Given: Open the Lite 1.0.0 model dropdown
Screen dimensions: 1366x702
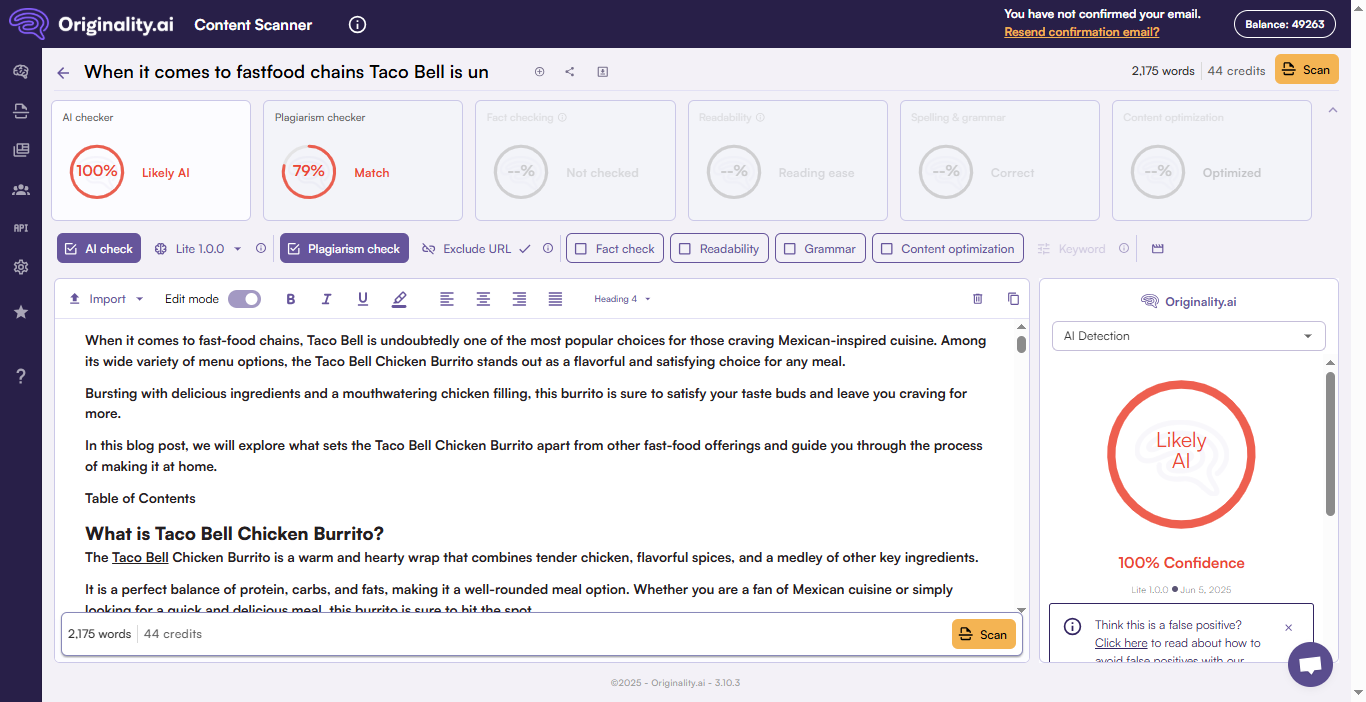Looking at the screenshot, I should click(x=198, y=248).
